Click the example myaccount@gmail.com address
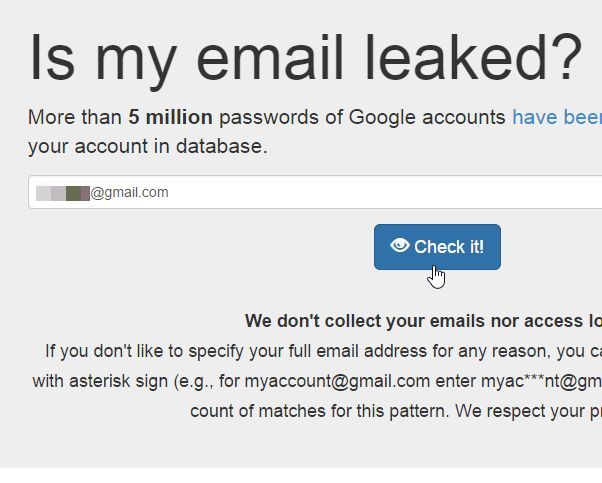The image size is (602, 483). point(337,382)
